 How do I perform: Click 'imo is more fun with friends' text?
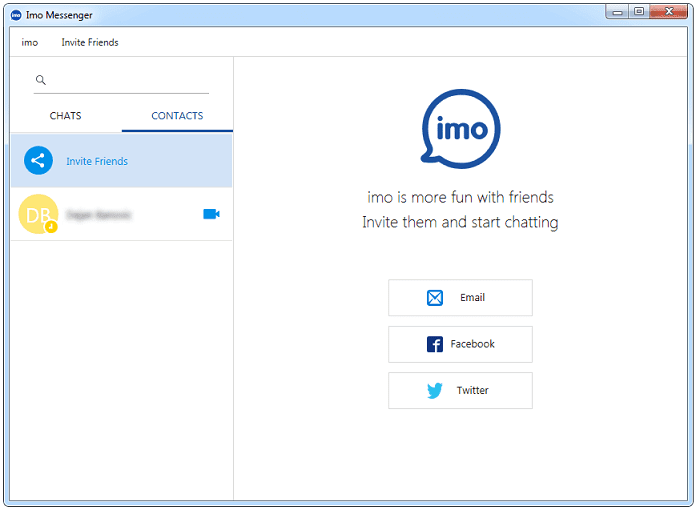click(x=460, y=197)
